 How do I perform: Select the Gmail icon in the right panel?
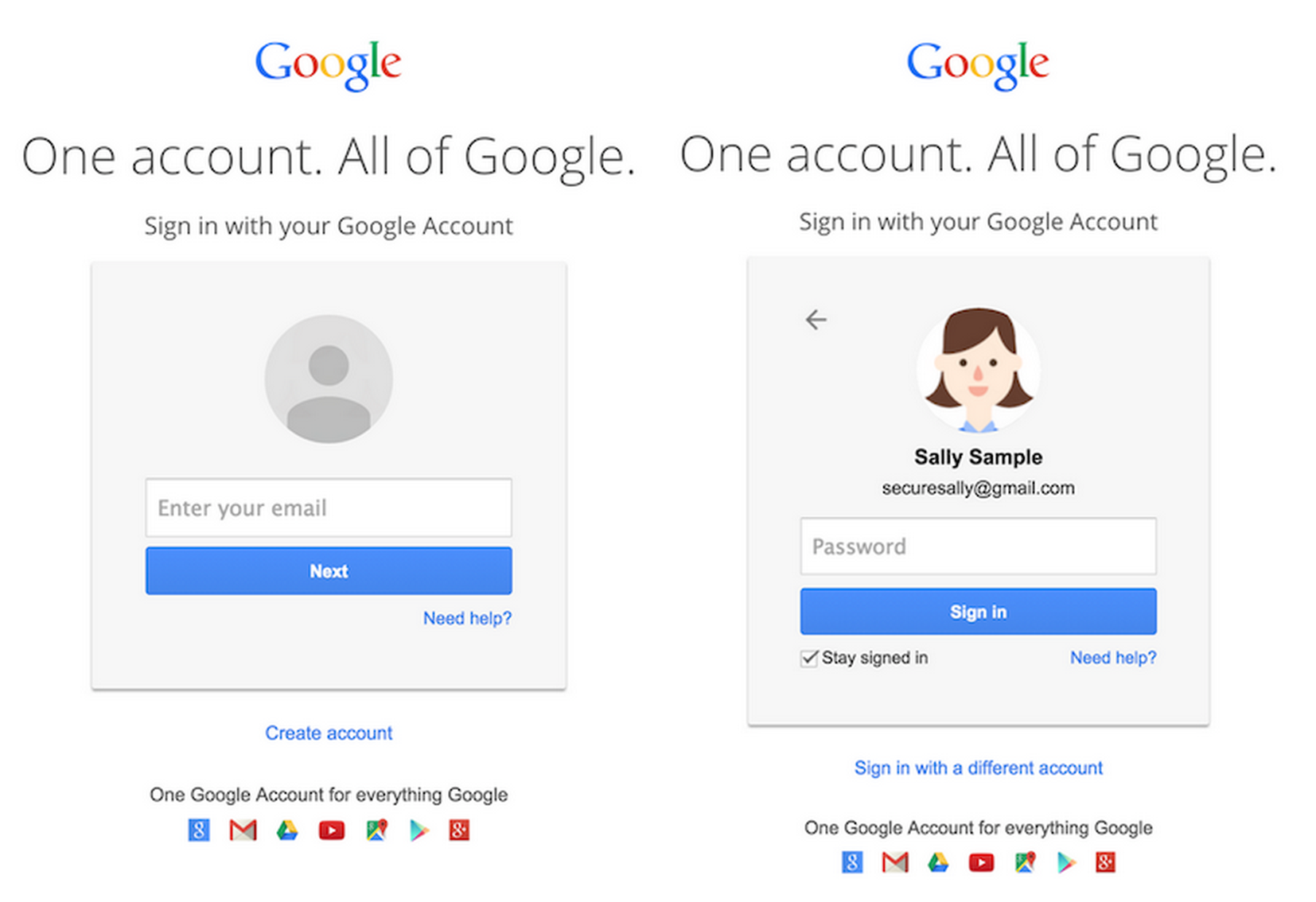(894, 861)
